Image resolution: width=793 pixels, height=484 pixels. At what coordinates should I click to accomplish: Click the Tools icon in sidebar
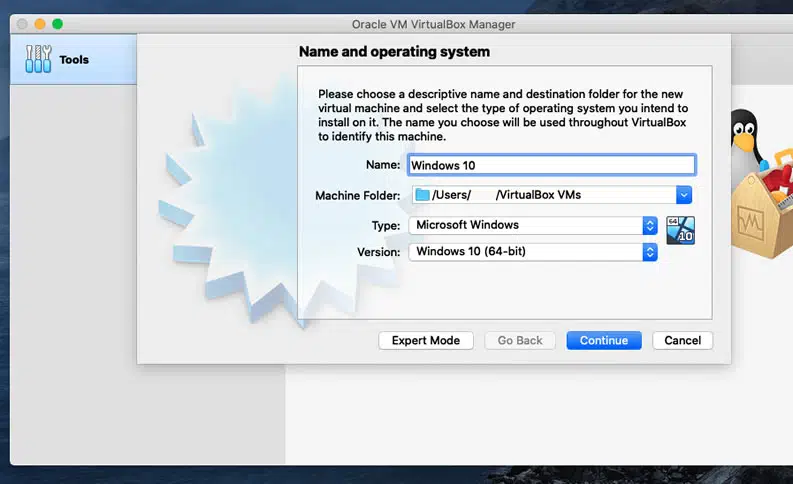(x=38, y=59)
